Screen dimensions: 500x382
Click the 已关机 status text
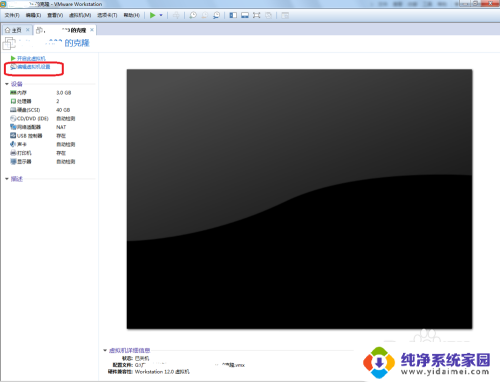pyautogui.click(x=142, y=359)
